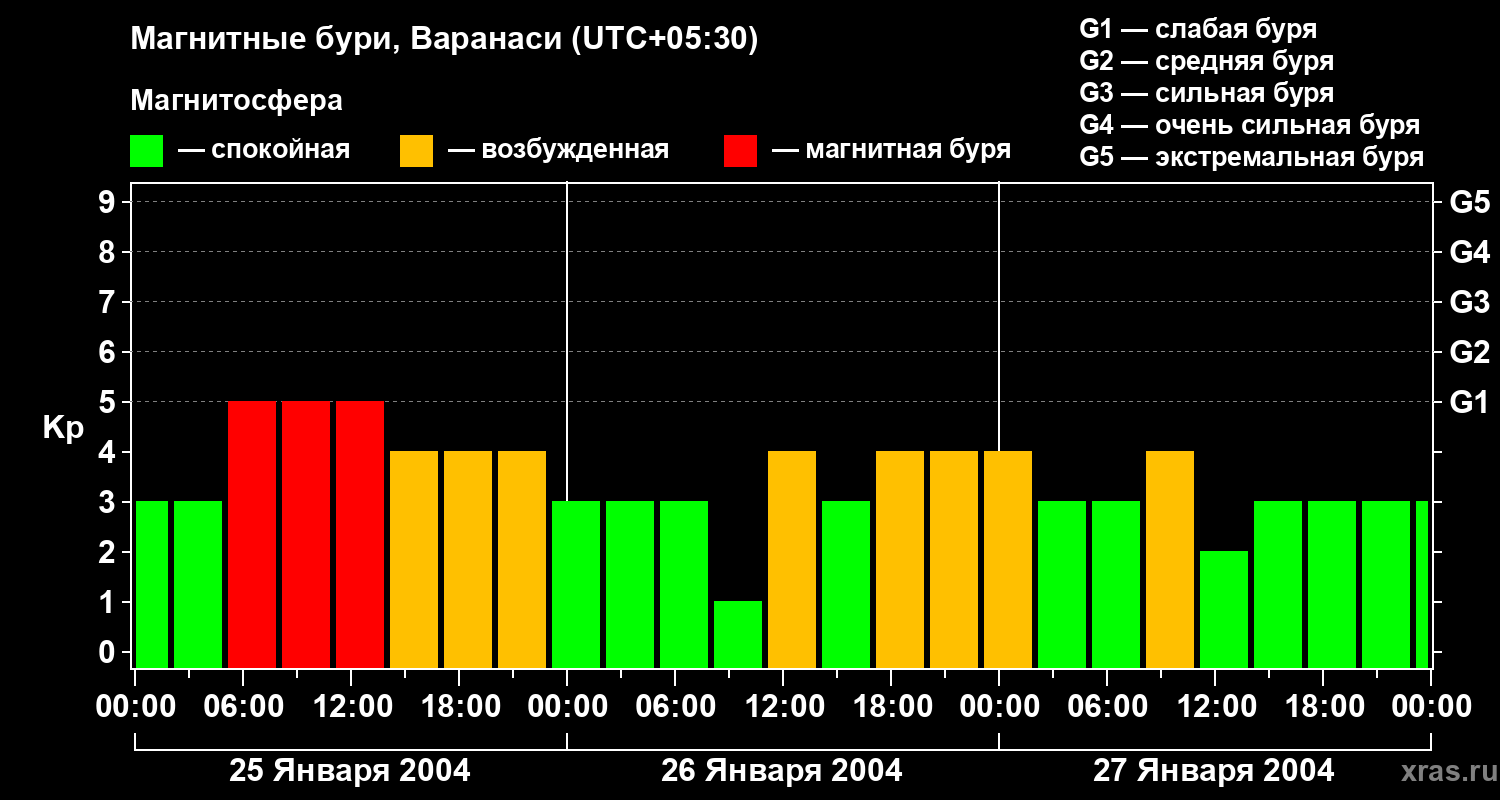Click the "18:00" time label for 25 January
Image resolution: width=1500 pixels, height=800 pixels.
point(459,707)
